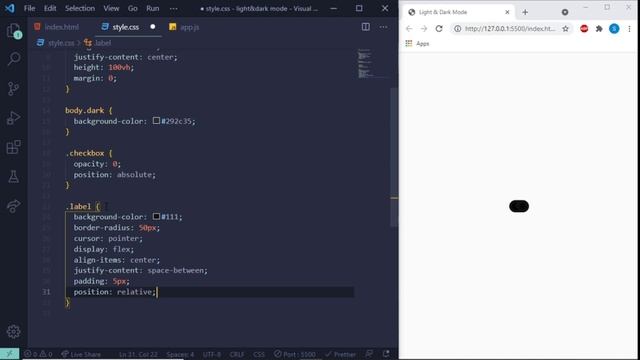
Task: Open the Run menu
Action: [153, 8]
